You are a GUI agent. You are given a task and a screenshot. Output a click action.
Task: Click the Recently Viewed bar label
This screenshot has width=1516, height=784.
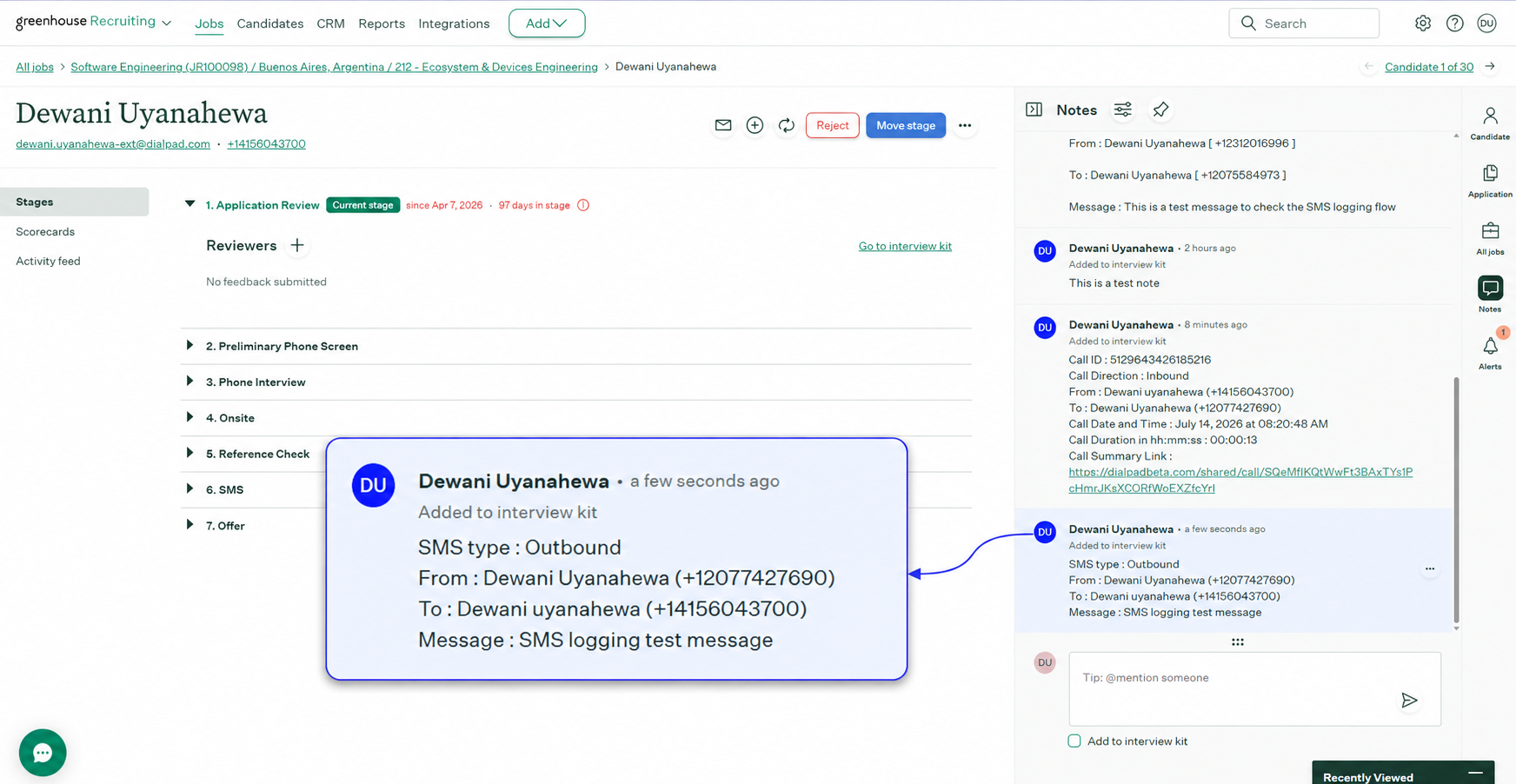coord(1368,777)
